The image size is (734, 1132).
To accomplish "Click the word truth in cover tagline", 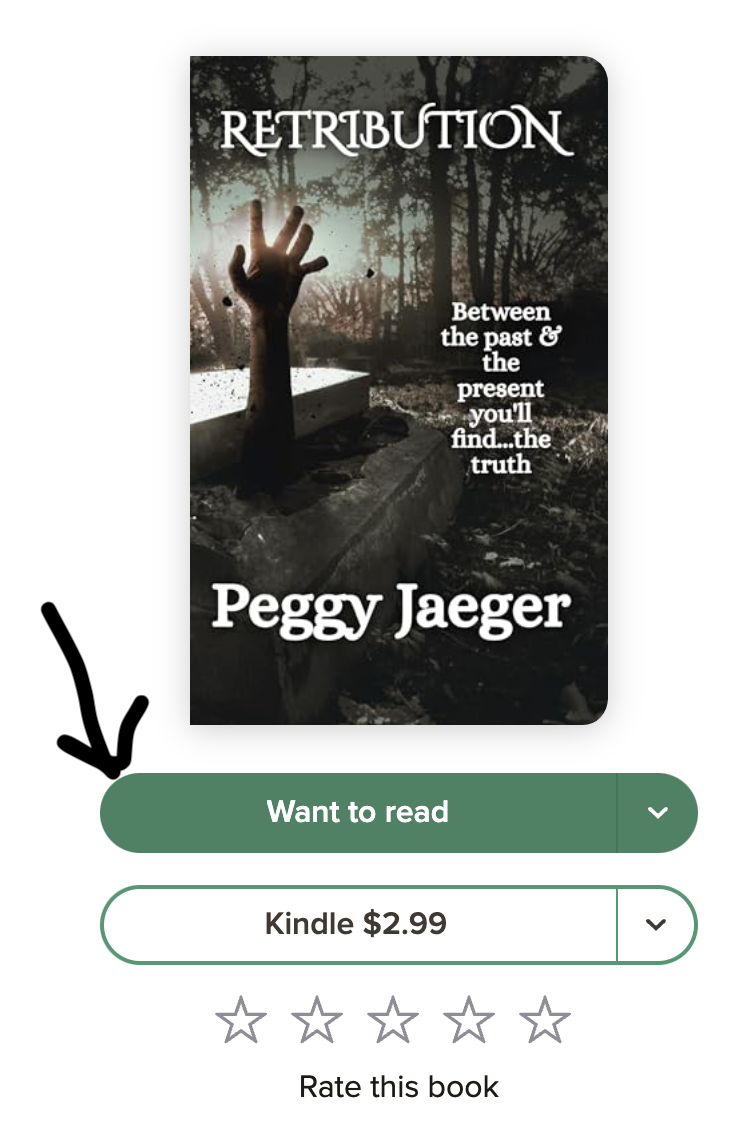I will 501,464.
